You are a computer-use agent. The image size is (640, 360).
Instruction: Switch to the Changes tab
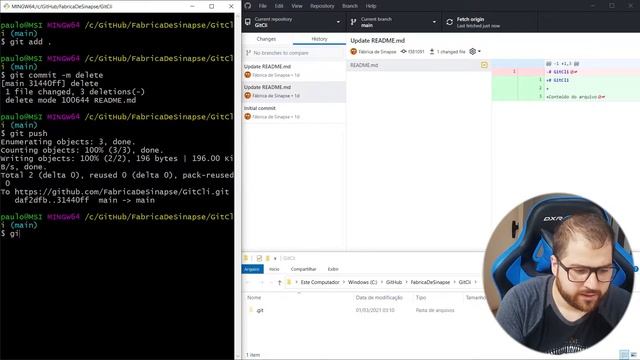[x=266, y=39]
